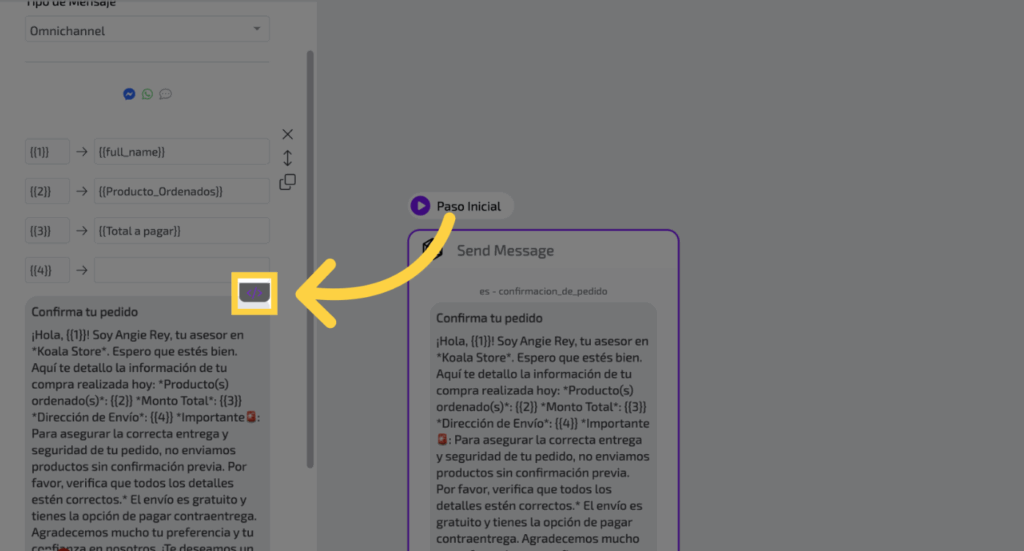The height and width of the screenshot is (551, 1024).
Task: Click the Omnichannel dropdown arrow
Action: [x=258, y=30]
